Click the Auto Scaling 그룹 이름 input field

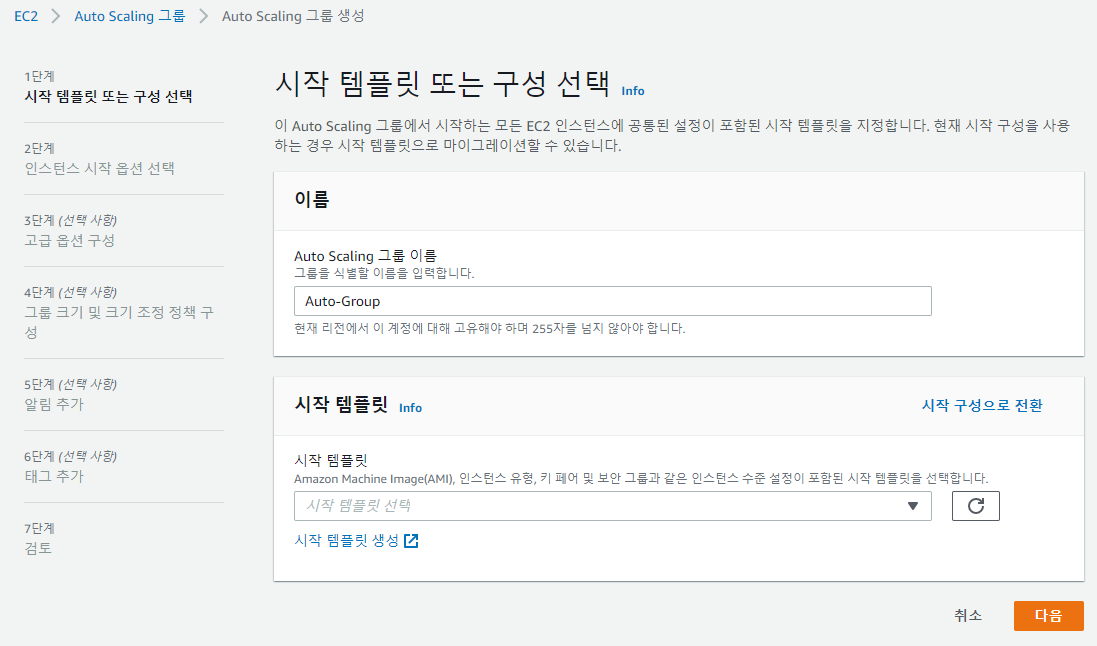point(613,301)
